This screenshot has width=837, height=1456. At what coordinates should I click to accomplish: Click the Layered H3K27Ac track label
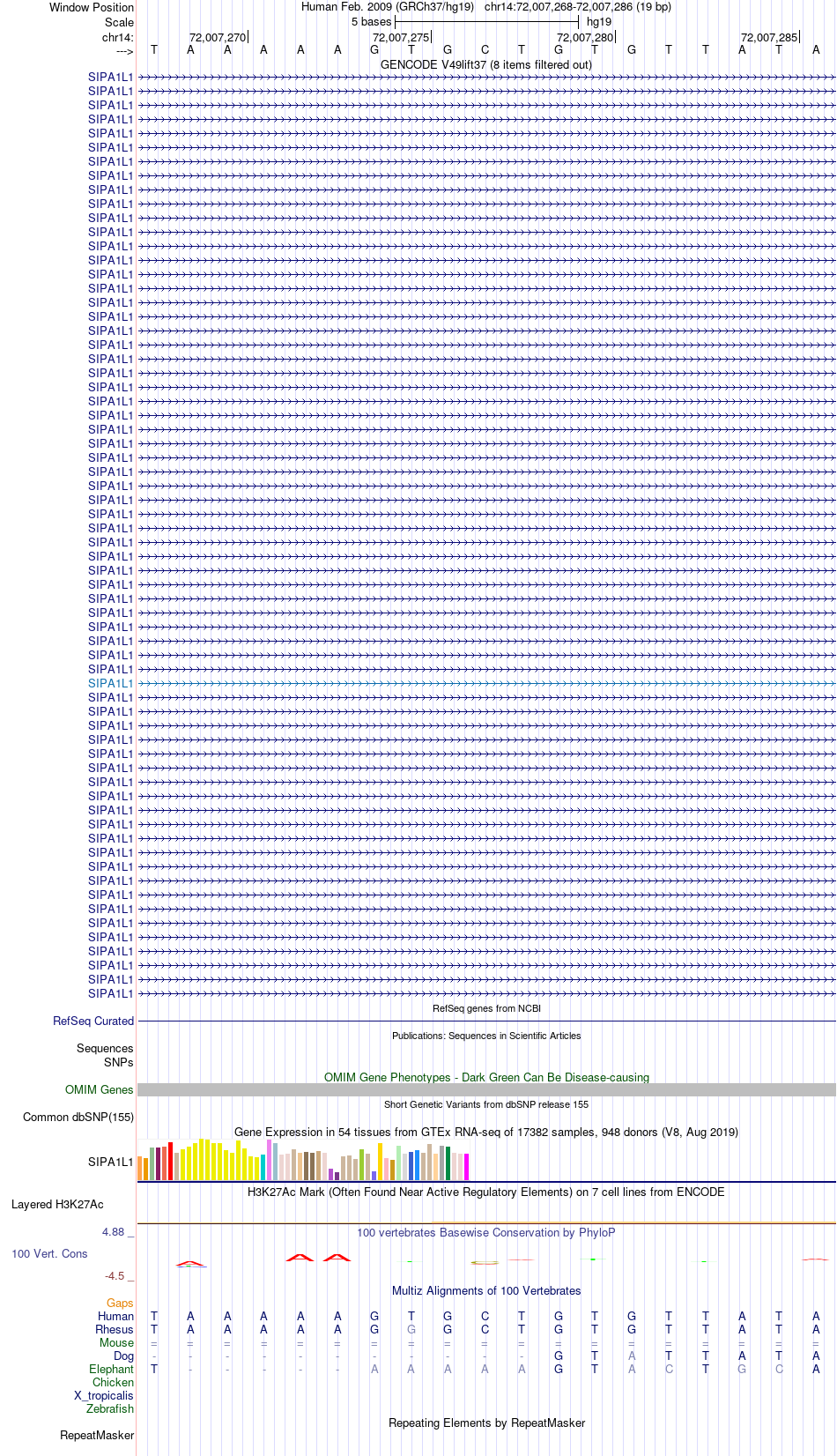(x=57, y=1204)
